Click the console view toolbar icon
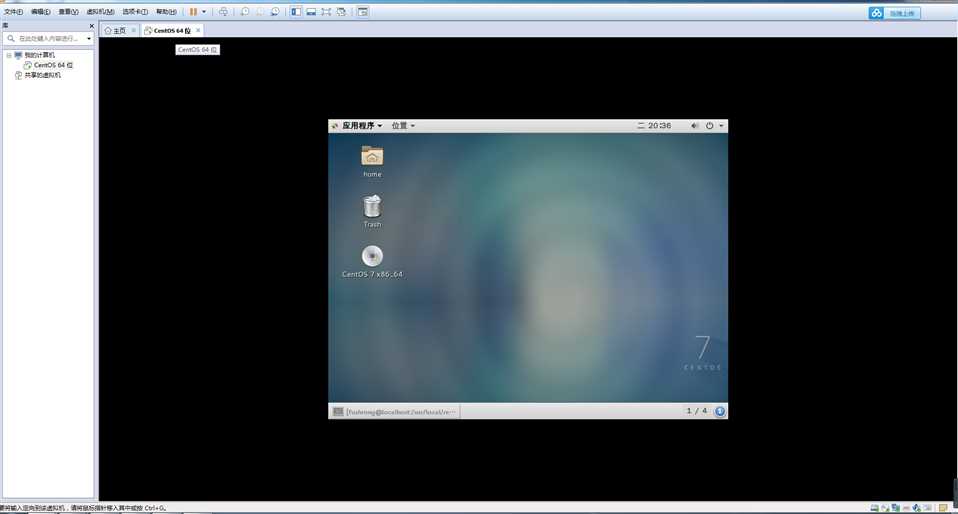The width and height of the screenshot is (958, 514). (x=363, y=12)
